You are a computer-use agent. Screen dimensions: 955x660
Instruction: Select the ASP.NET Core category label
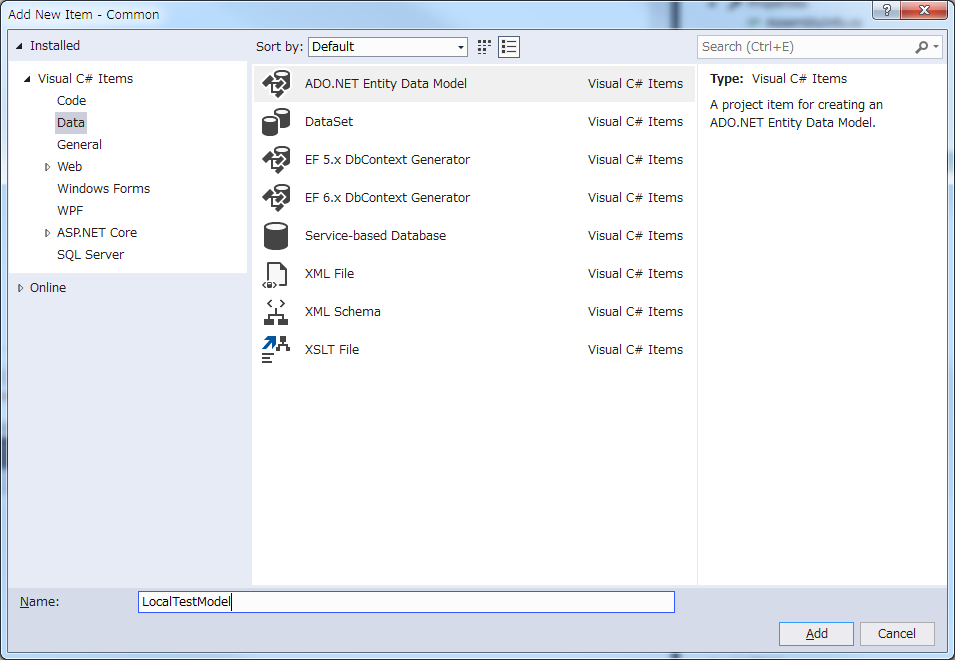pos(97,233)
